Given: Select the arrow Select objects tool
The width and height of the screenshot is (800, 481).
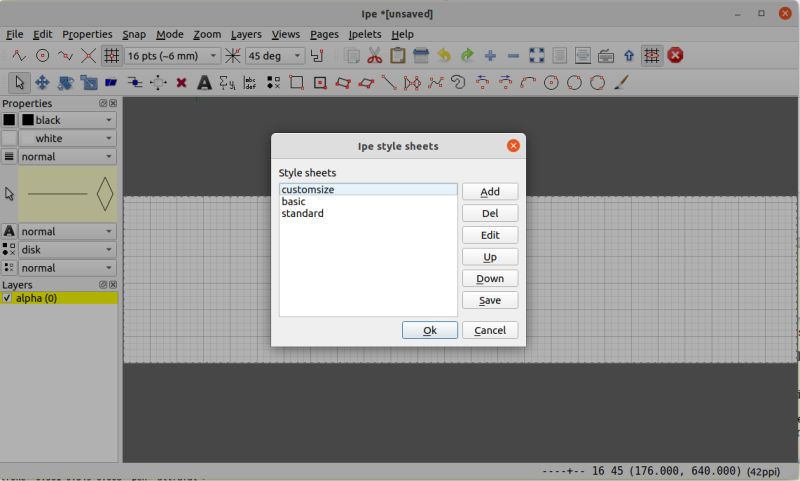Looking at the screenshot, I should (x=19, y=83).
